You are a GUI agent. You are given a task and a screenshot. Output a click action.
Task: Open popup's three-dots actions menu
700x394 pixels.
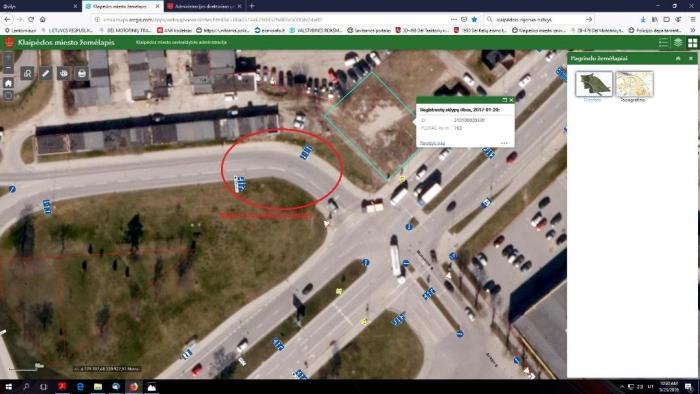point(504,143)
